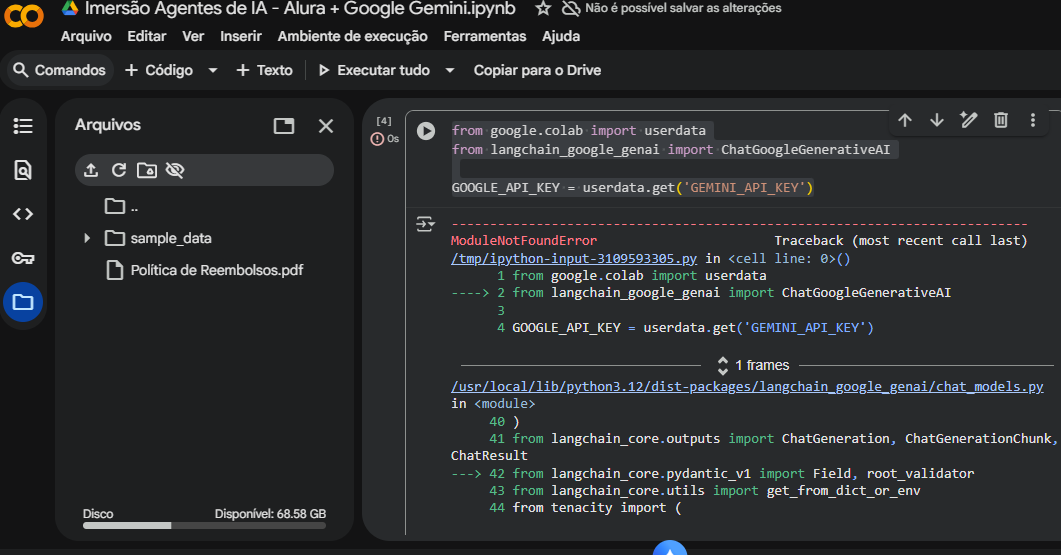Refresh the files list
The width and height of the screenshot is (1061, 555).
[x=119, y=170]
